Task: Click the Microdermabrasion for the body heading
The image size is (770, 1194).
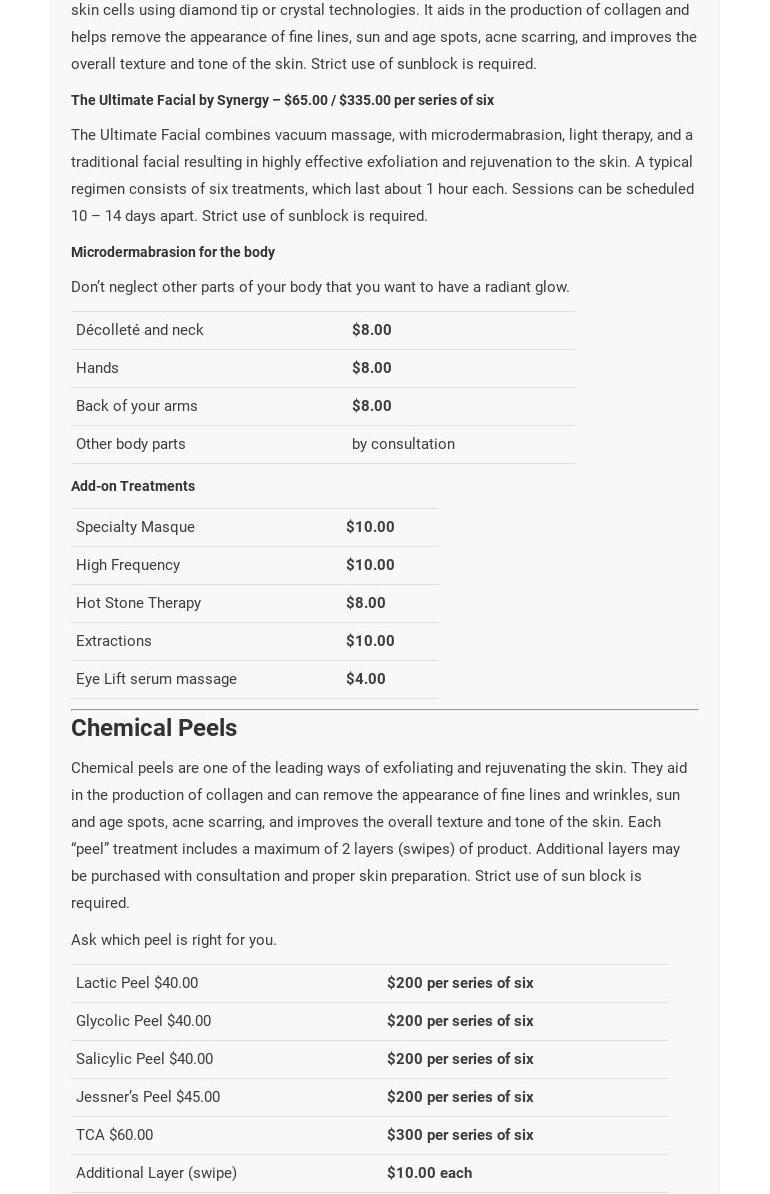Action: pyautogui.click(x=173, y=252)
